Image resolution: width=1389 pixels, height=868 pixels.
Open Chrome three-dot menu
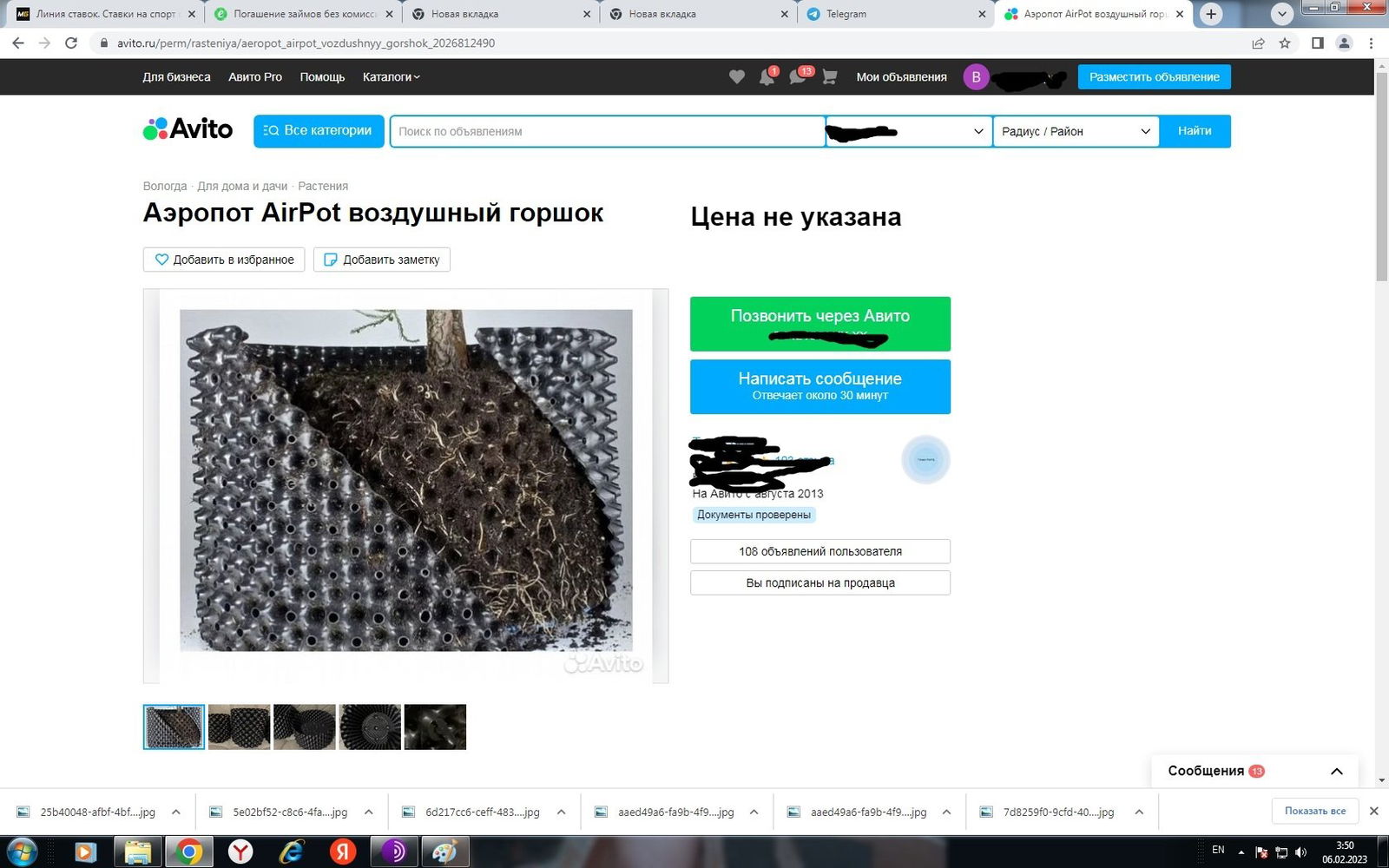click(1371, 43)
